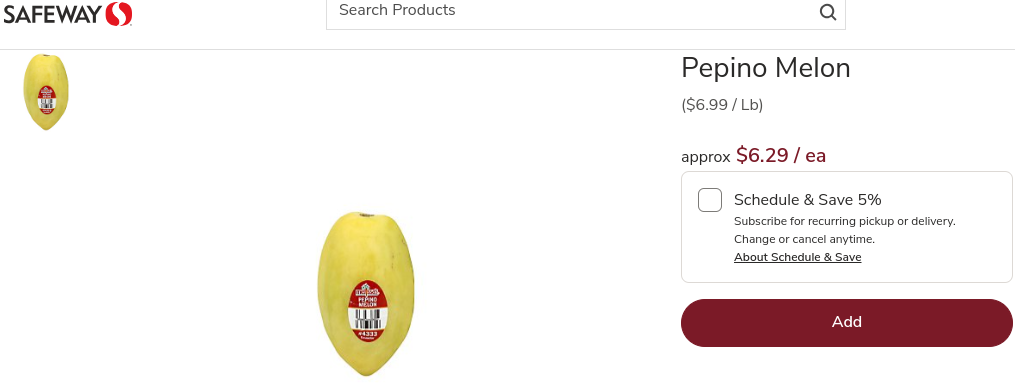Viewport: 1015px width, 383px height.
Task: Click the Schedule & Save 5% label text
Action: coord(807,199)
